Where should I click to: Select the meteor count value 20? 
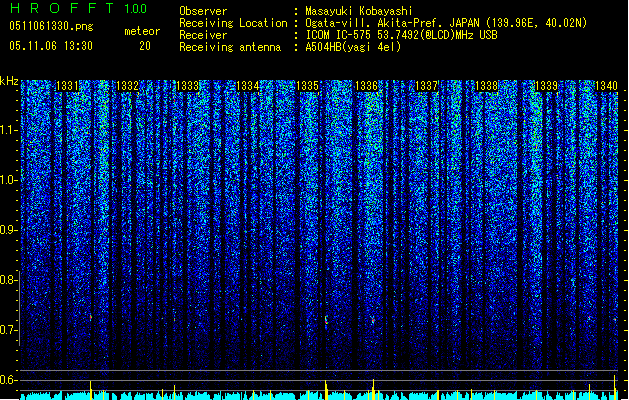click(145, 46)
